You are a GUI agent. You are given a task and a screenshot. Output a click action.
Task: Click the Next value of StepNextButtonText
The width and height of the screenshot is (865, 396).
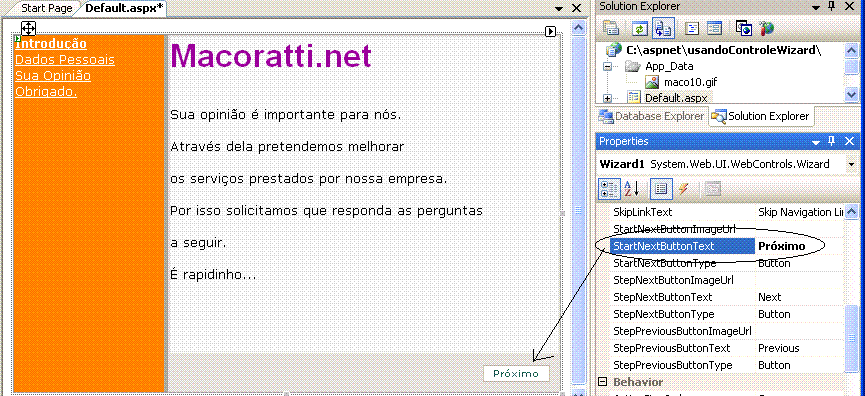click(770, 297)
